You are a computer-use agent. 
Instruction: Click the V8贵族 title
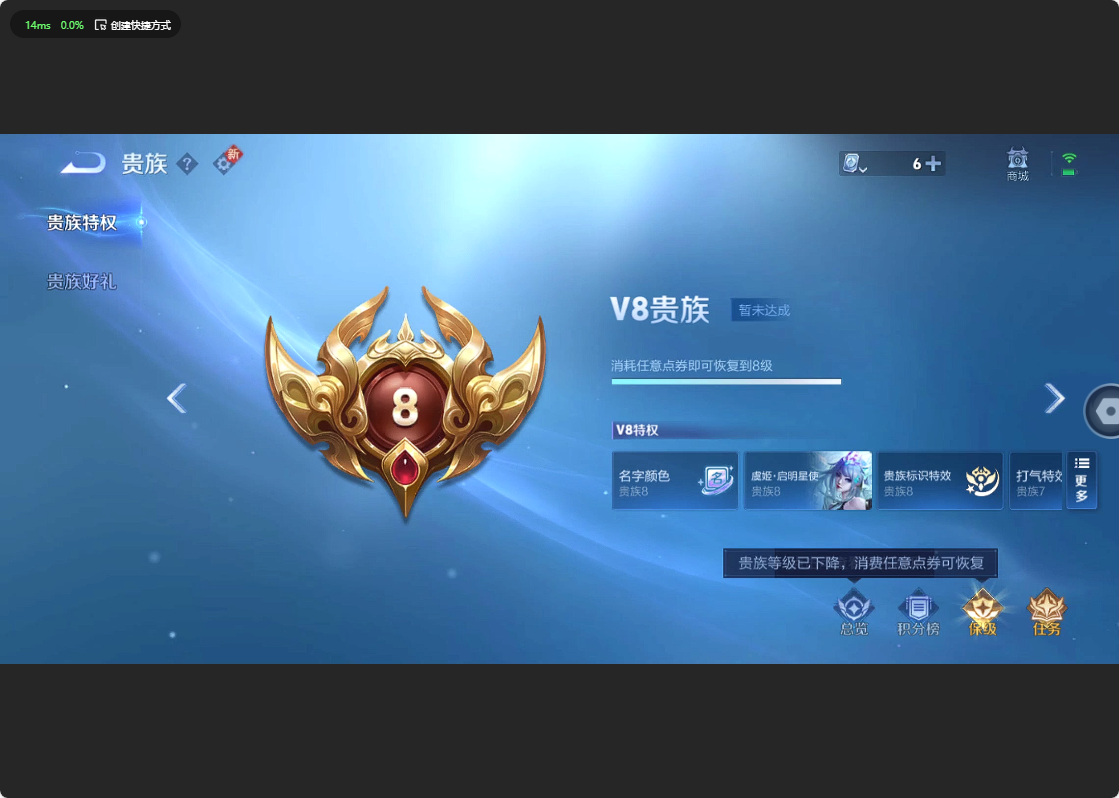pyautogui.click(x=659, y=310)
